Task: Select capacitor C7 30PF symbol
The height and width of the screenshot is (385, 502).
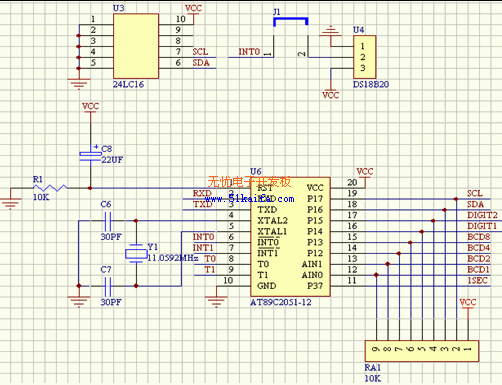Action: tap(108, 286)
